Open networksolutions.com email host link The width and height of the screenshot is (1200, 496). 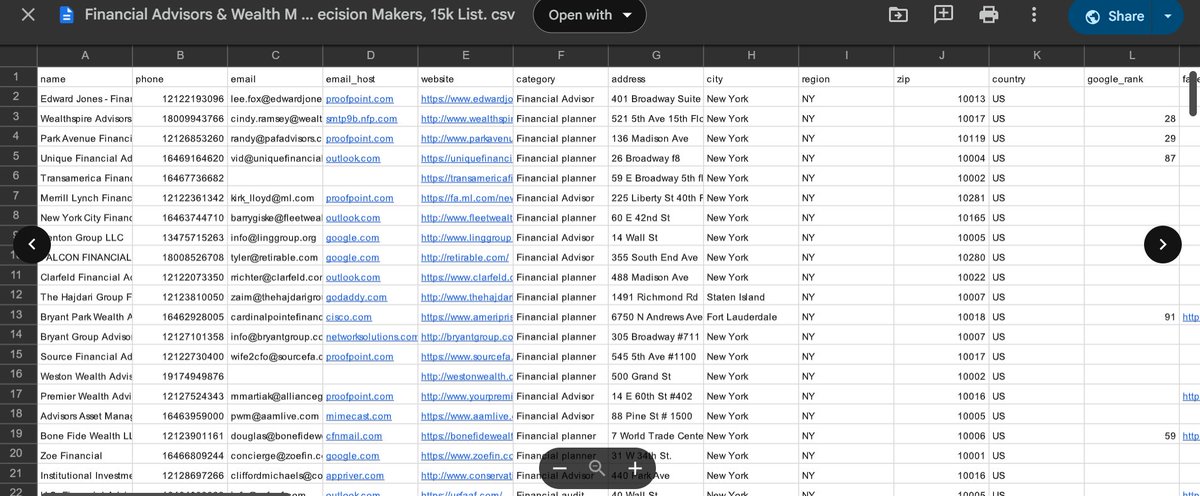(371, 337)
